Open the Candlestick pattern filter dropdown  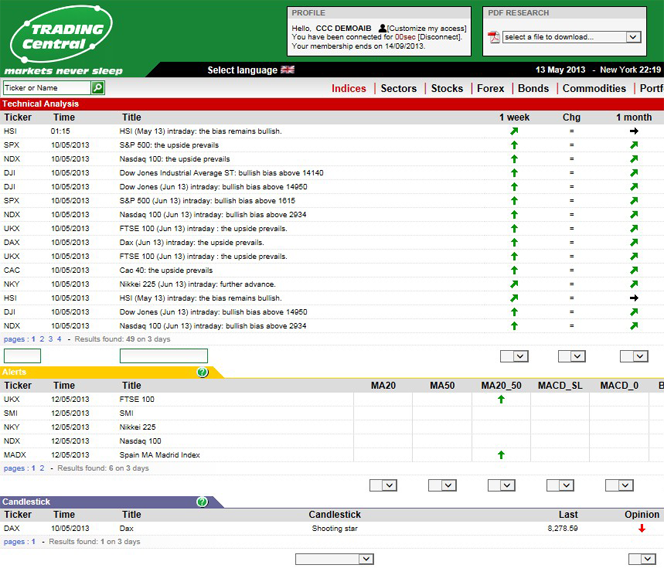pyautogui.click(x=335, y=559)
